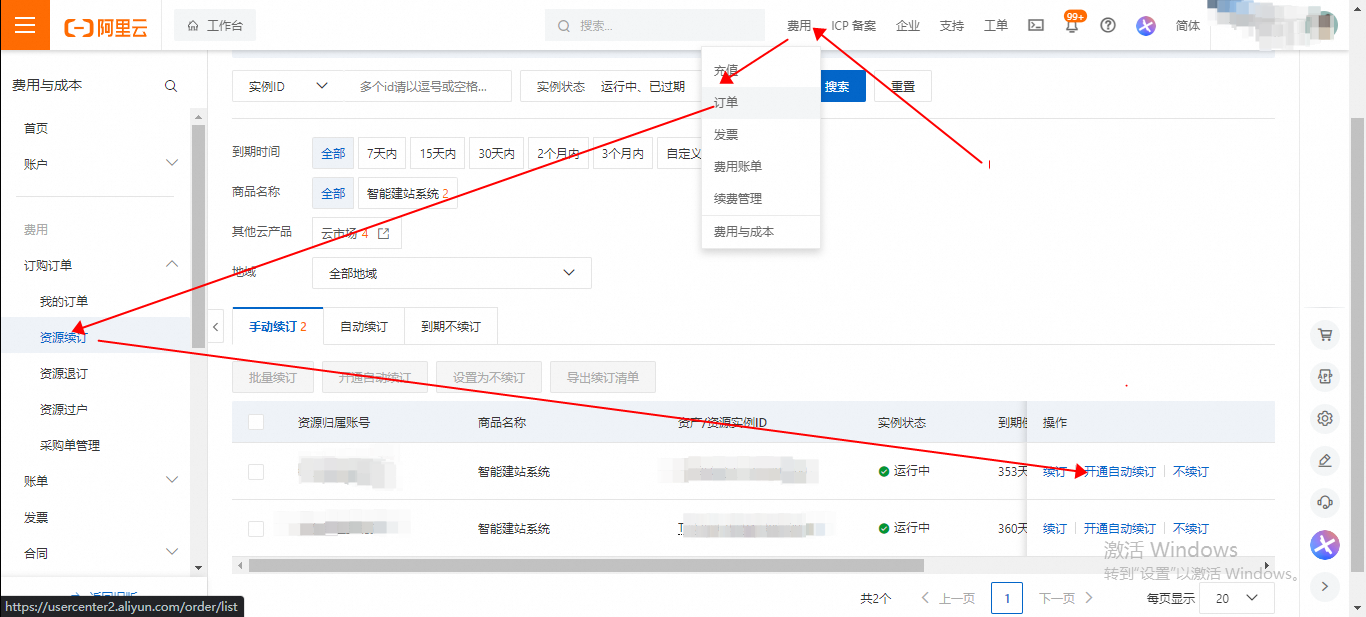Open ICP 备案 in the top bar
Screen dimensions: 1366x617
[854, 26]
